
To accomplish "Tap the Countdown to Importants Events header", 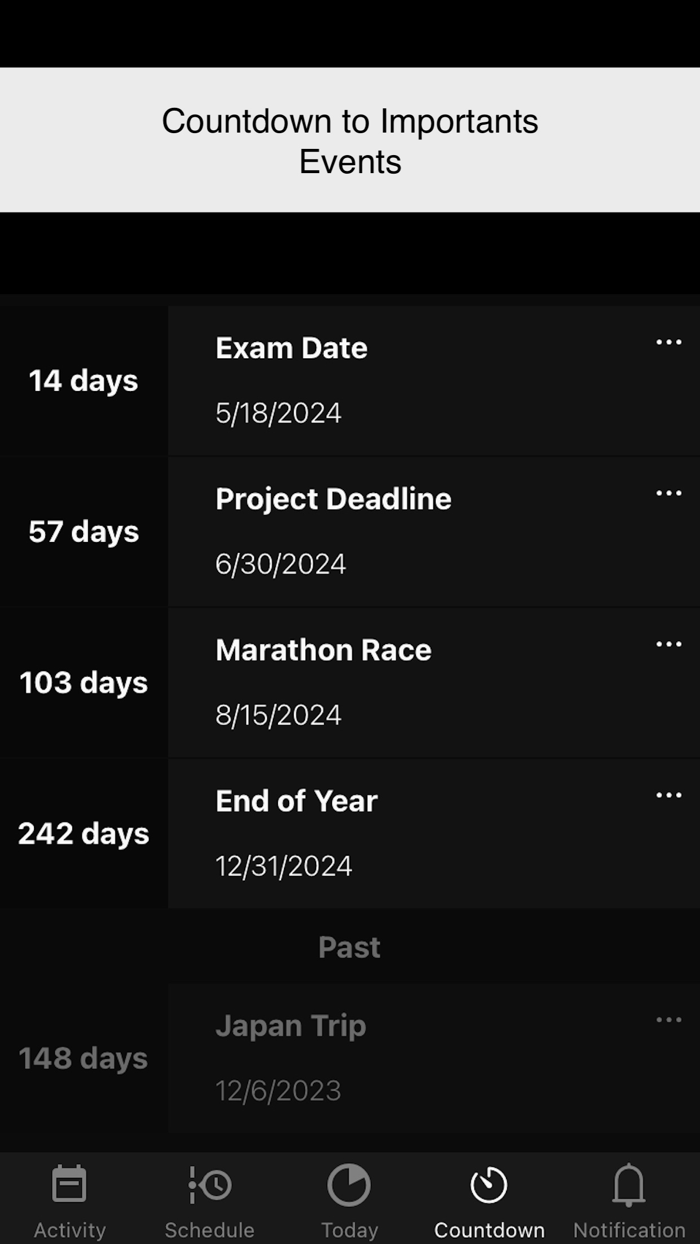I will click(350, 140).
